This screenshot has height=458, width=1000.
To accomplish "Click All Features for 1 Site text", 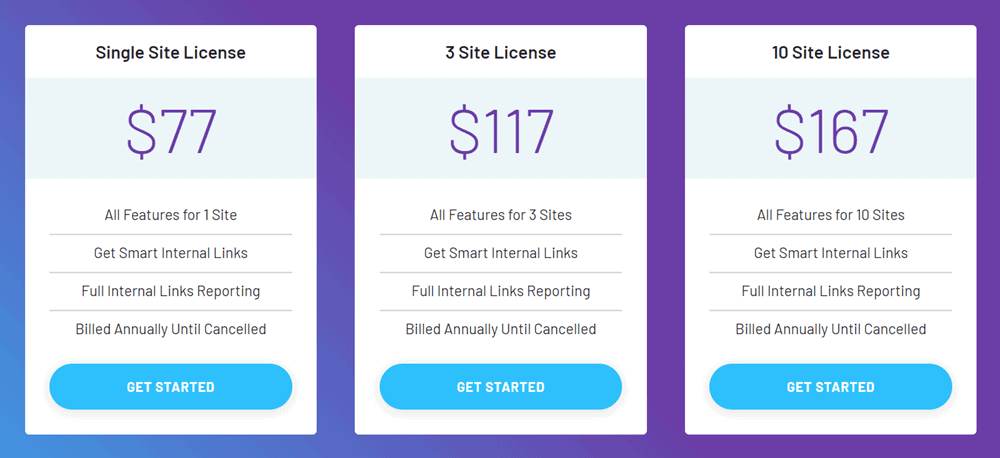I will 170,215.
